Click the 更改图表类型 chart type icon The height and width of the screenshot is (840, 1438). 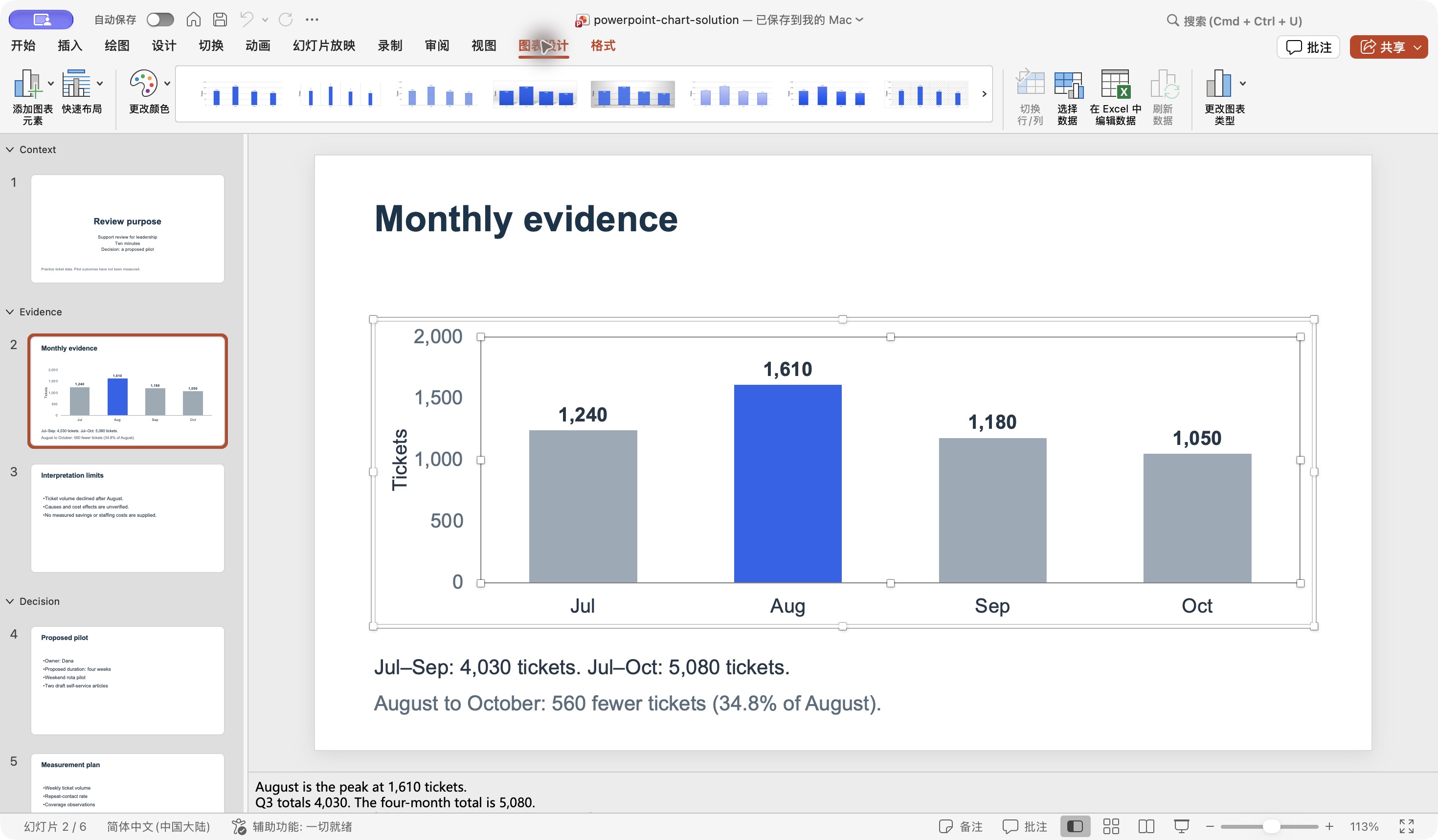(x=1219, y=84)
